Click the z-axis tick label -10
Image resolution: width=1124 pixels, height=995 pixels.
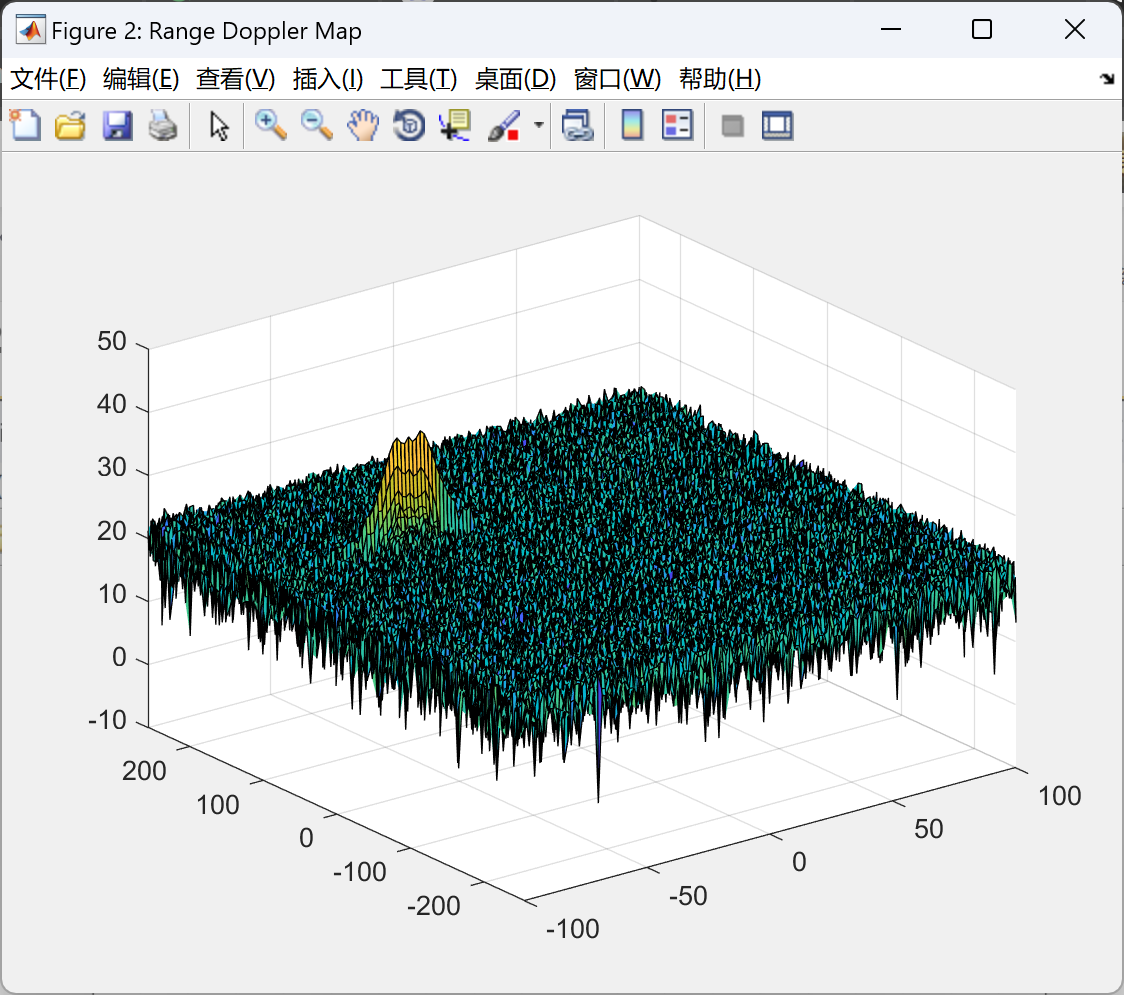pyautogui.click(x=108, y=720)
